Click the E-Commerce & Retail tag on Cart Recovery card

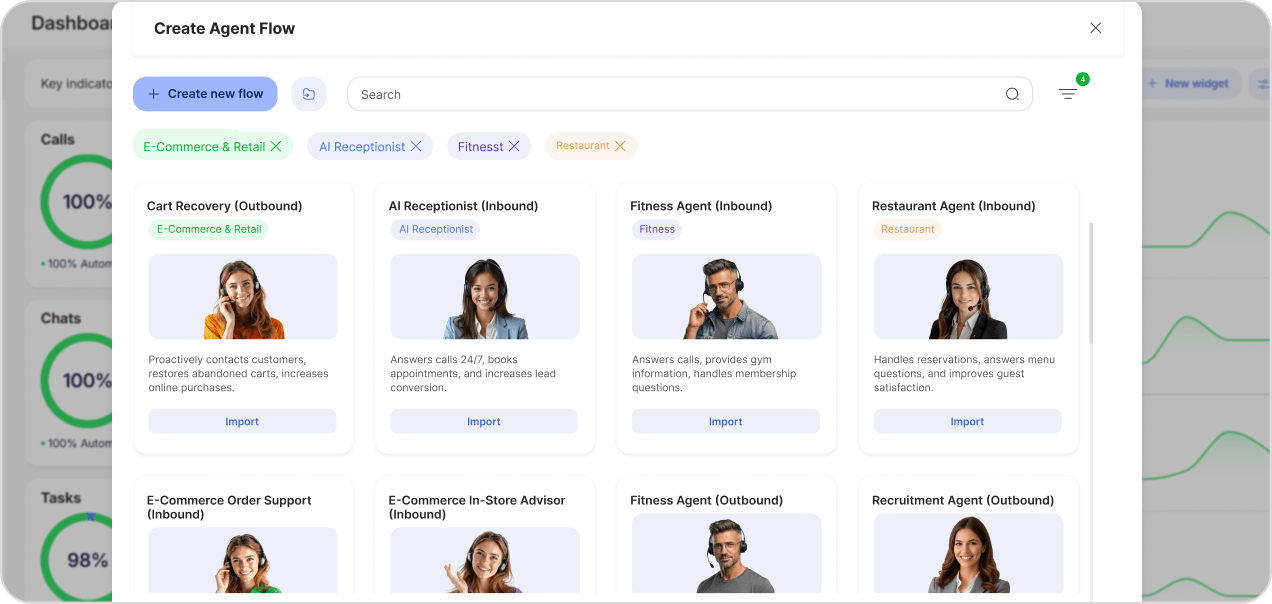click(209, 229)
